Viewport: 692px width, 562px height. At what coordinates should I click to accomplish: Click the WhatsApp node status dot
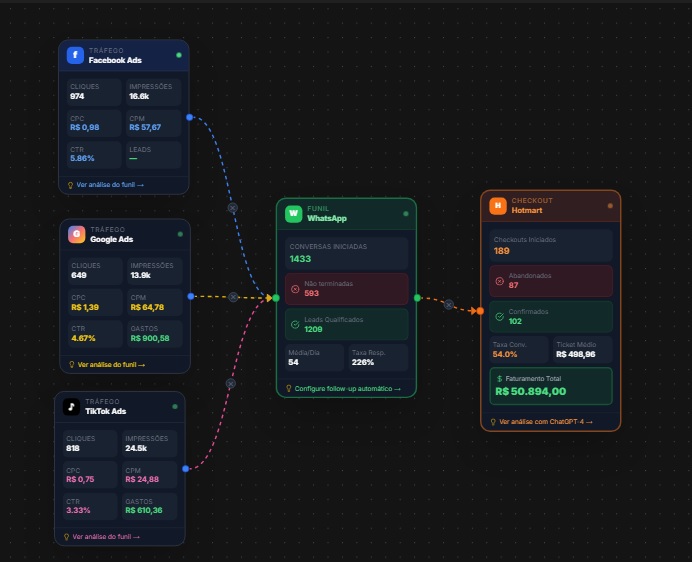(406, 214)
